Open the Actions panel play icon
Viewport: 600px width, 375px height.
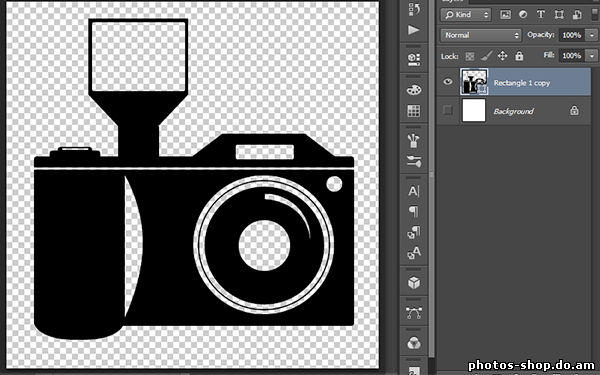[x=414, y=30]
